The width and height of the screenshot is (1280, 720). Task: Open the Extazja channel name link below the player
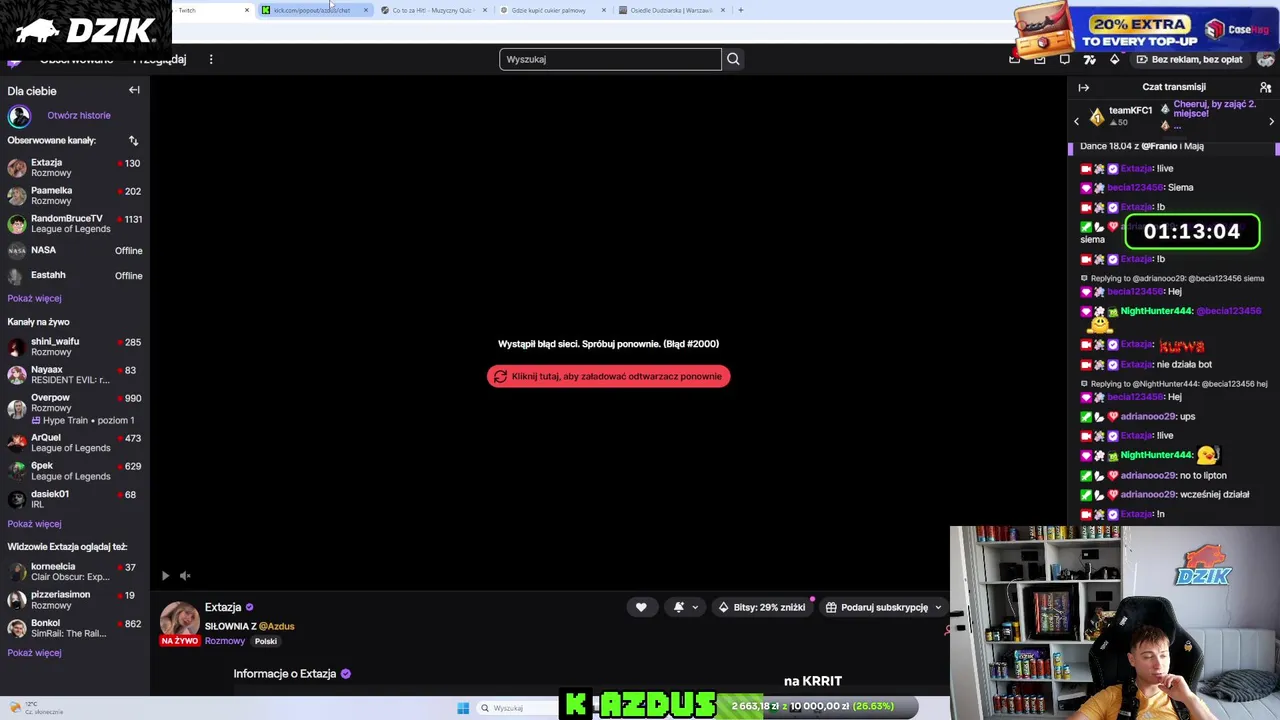(223, 607)
